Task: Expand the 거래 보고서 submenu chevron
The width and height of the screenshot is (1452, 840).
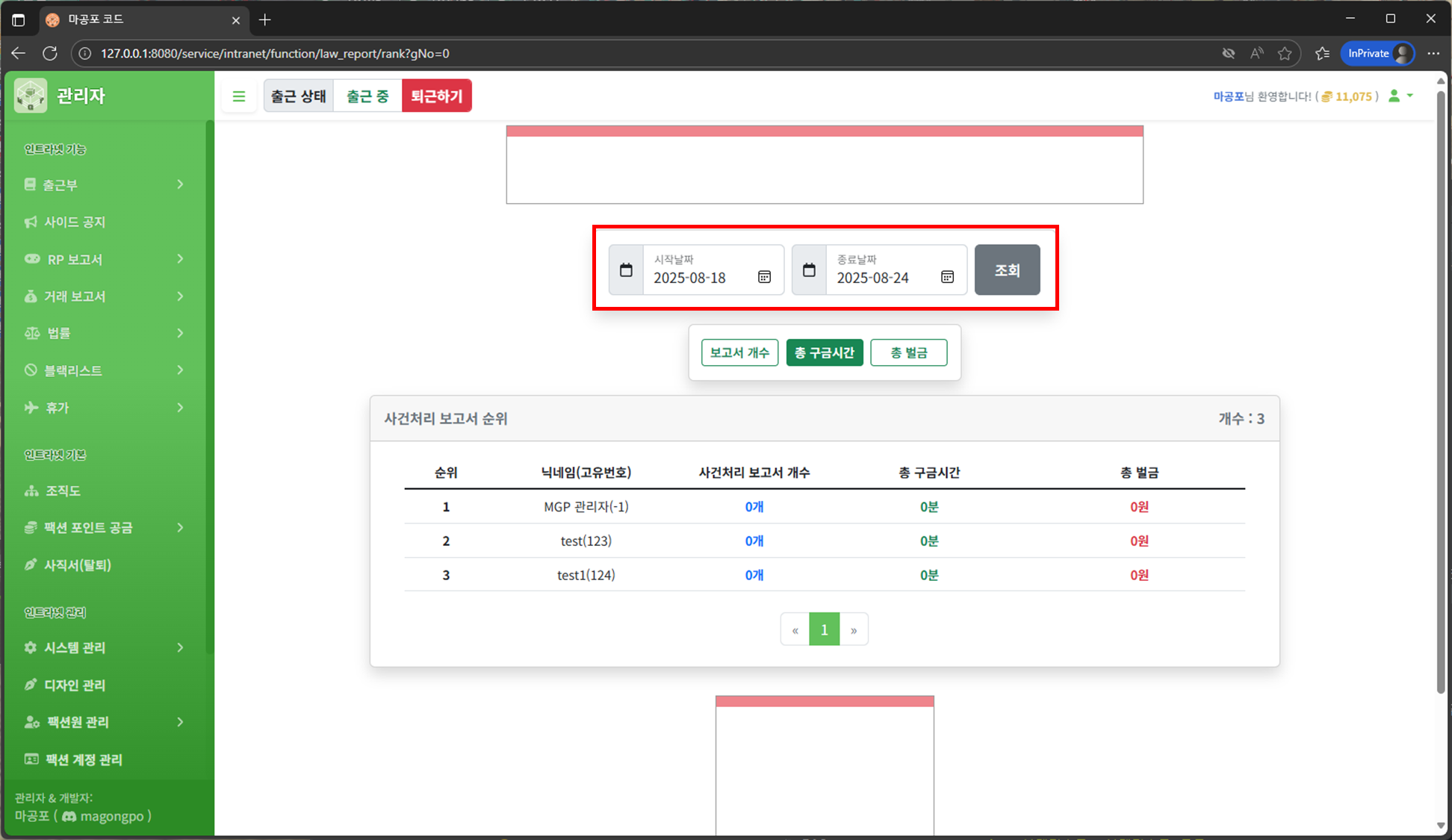Action: (180, 296)
